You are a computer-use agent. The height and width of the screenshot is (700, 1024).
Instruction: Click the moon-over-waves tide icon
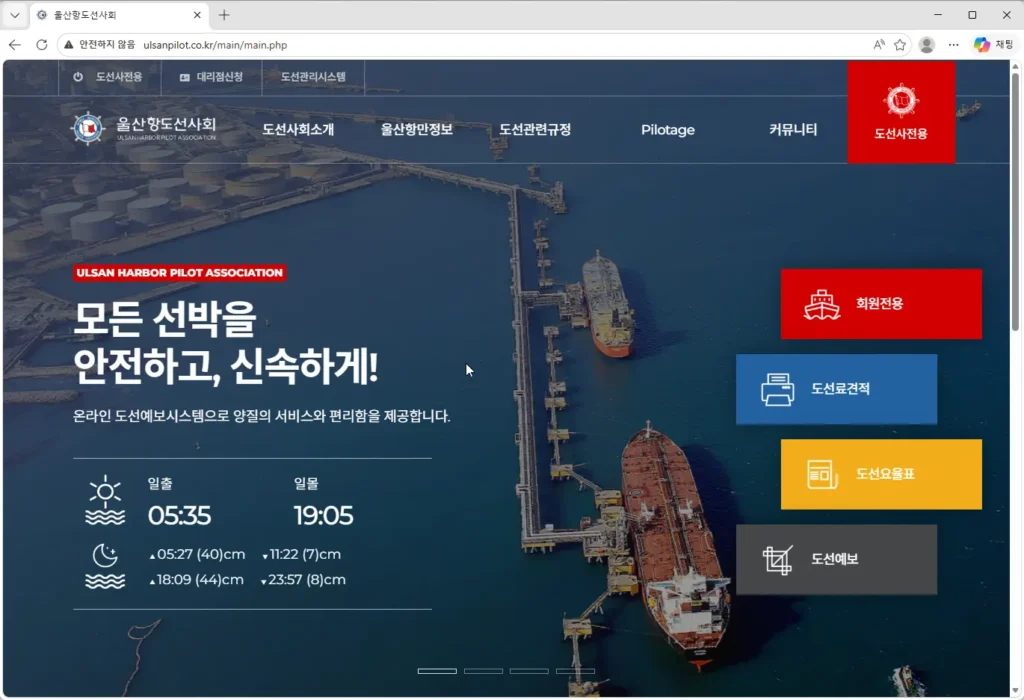click(105, 567)
